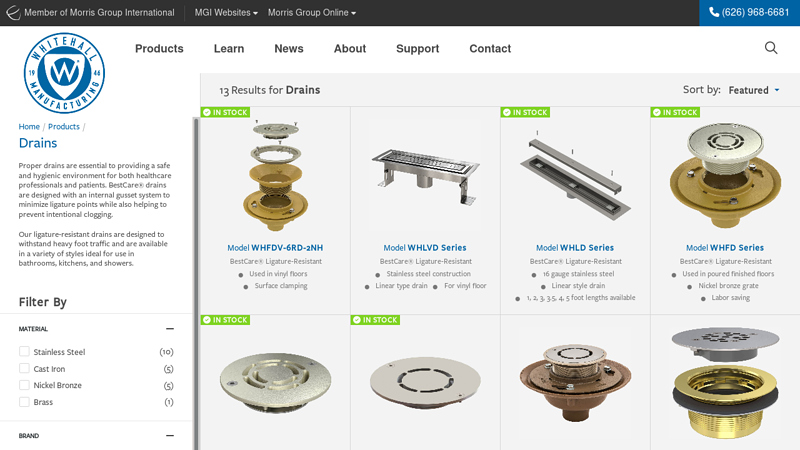Click the sidebar vertical scrollbar

196,283
